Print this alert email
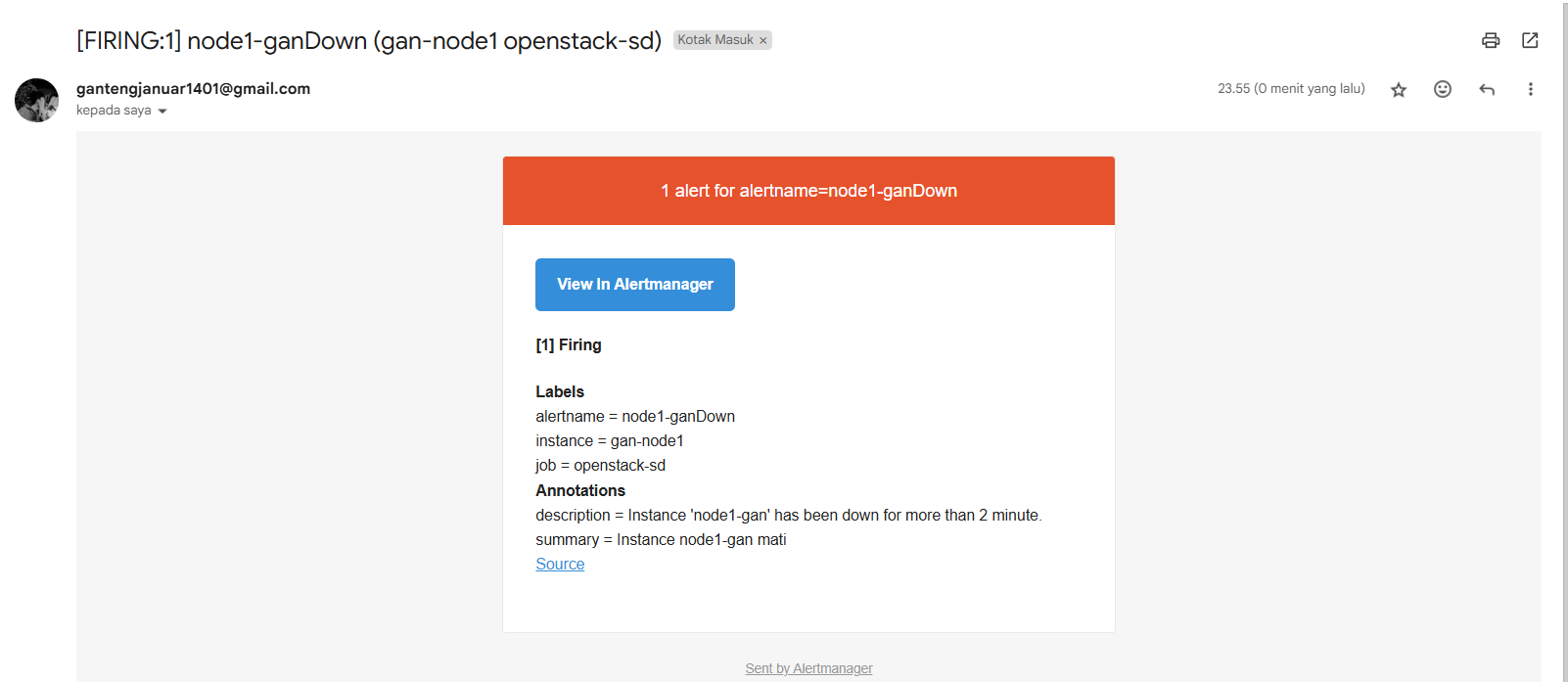The width and height of the screenshot is (1568, 682). tap(1491, 40)
